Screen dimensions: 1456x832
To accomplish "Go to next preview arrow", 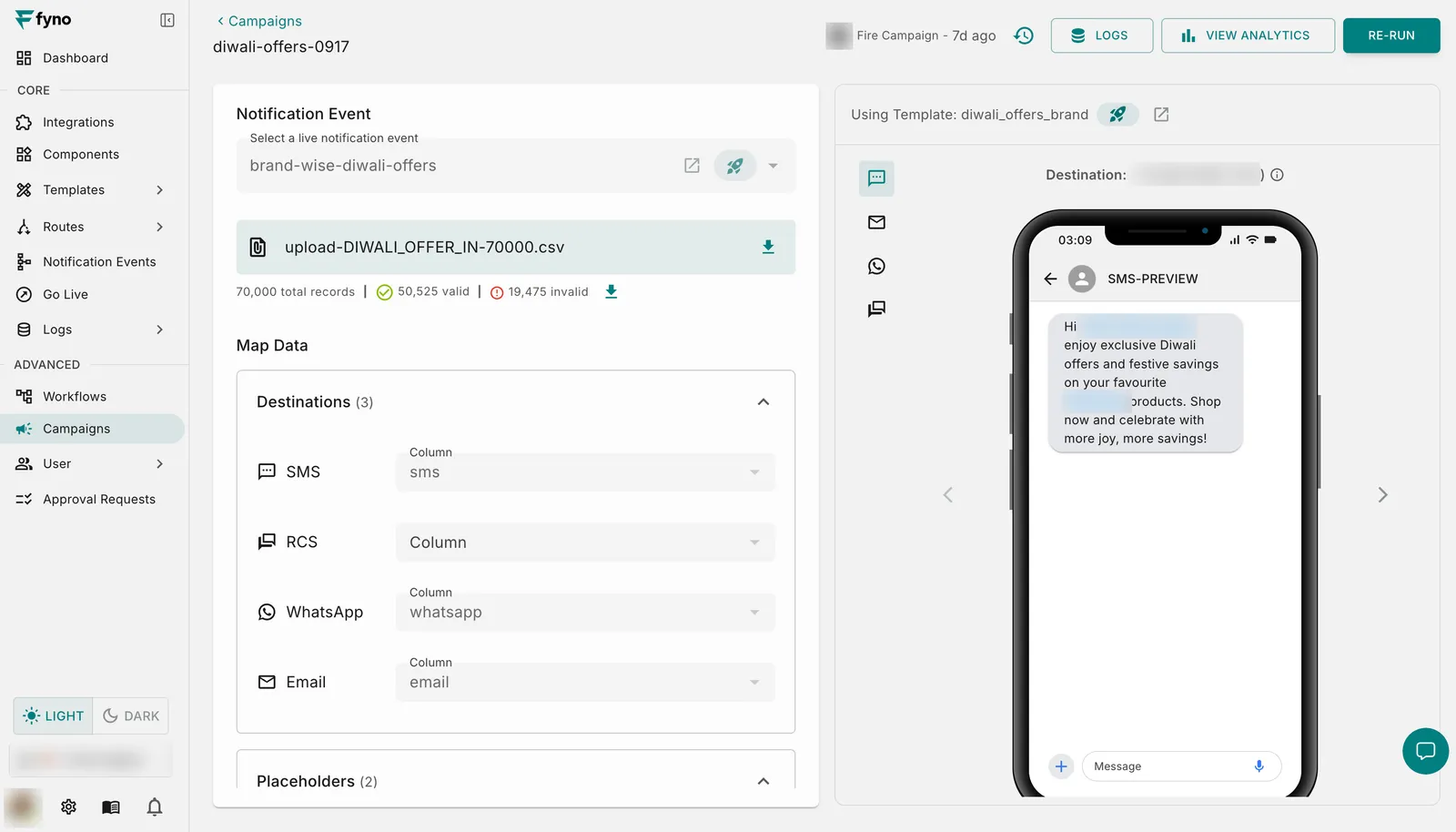I will pos(1382,494).
